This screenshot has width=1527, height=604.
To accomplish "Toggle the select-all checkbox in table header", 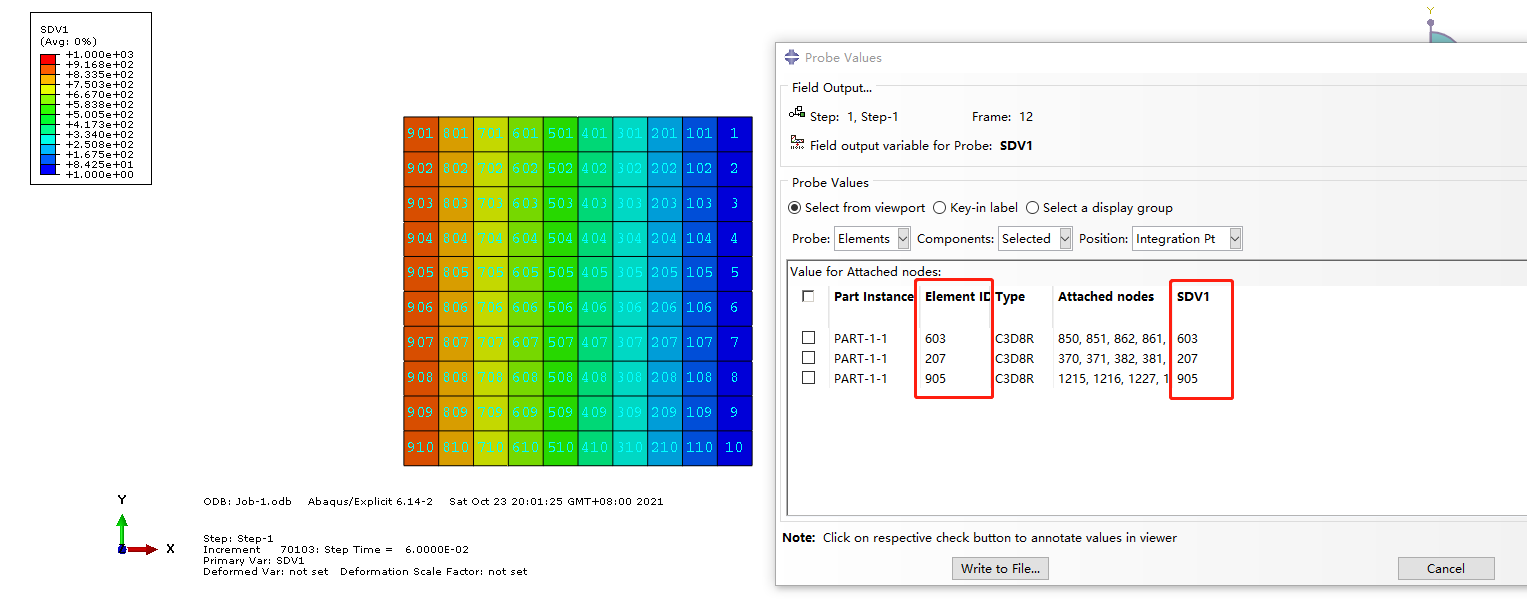I will coord(808,296).
